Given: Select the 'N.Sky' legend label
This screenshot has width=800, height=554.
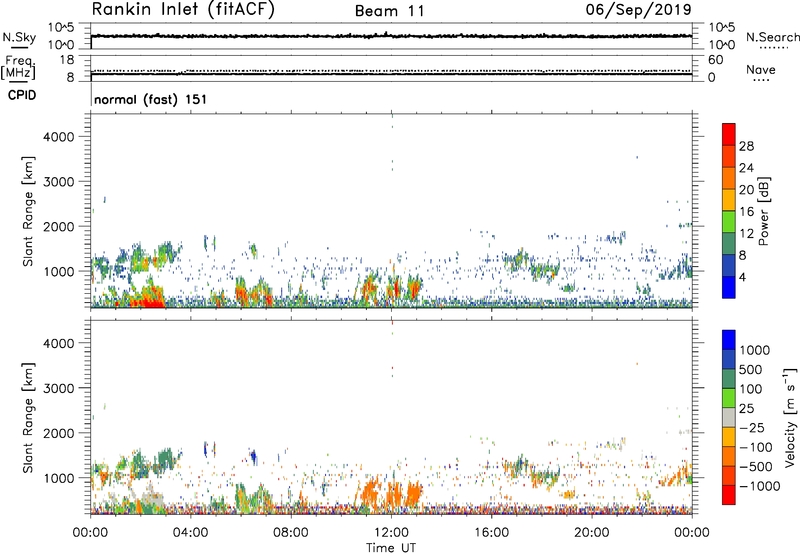Looking at the screenshot, I should [19, 37].
